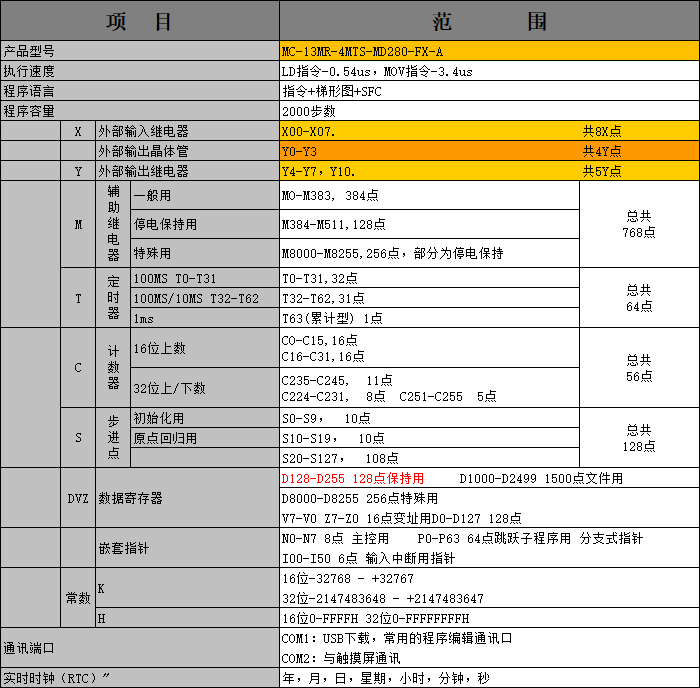Select the 外部输出继电器 label cell
The image size is (700, 688).
pos(187,171)
